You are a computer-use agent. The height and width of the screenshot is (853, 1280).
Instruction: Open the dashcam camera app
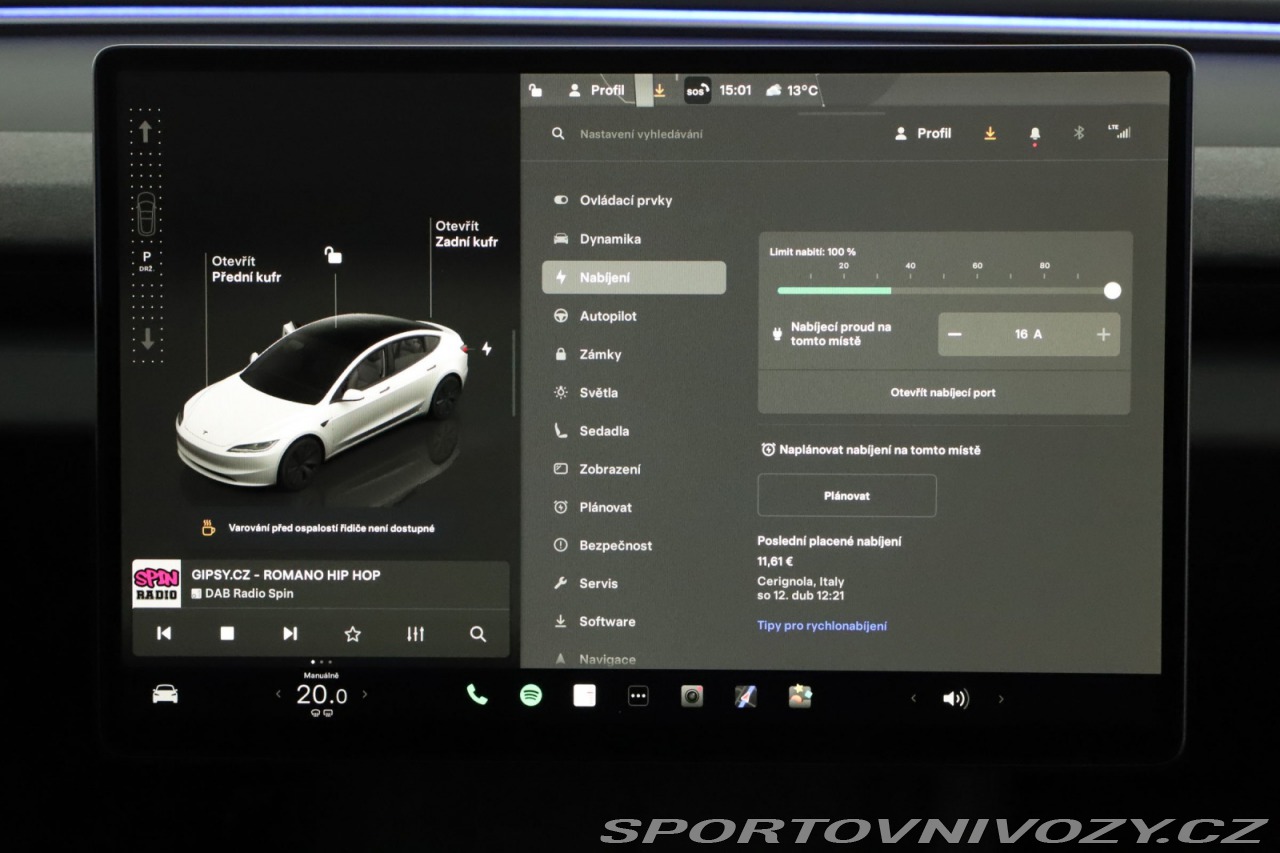[x=692, y=696]
